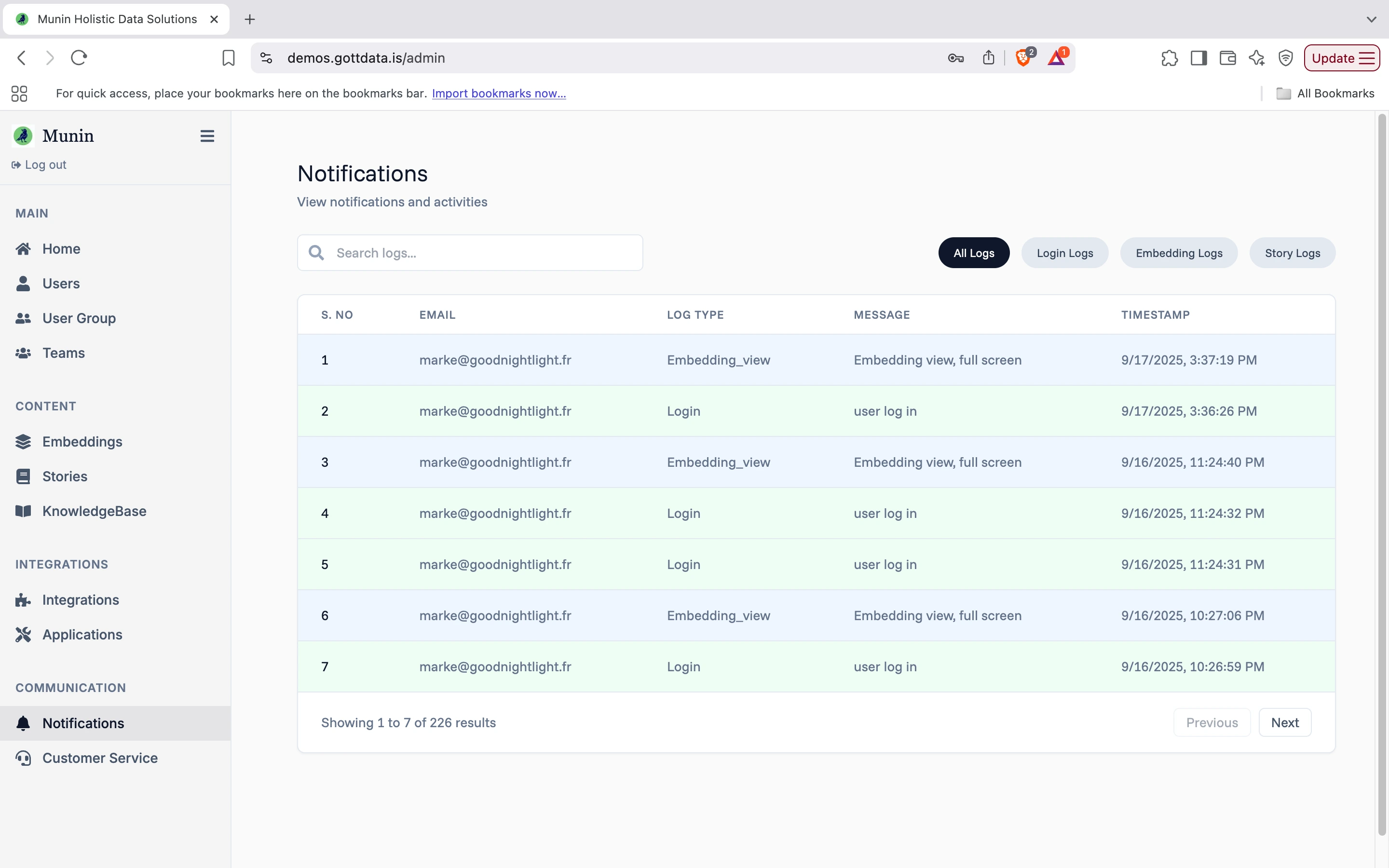1389x868 pixels.
Task: Switch to the Story Logs filter
Action: pyautogui.click(x=1292, y=253)
